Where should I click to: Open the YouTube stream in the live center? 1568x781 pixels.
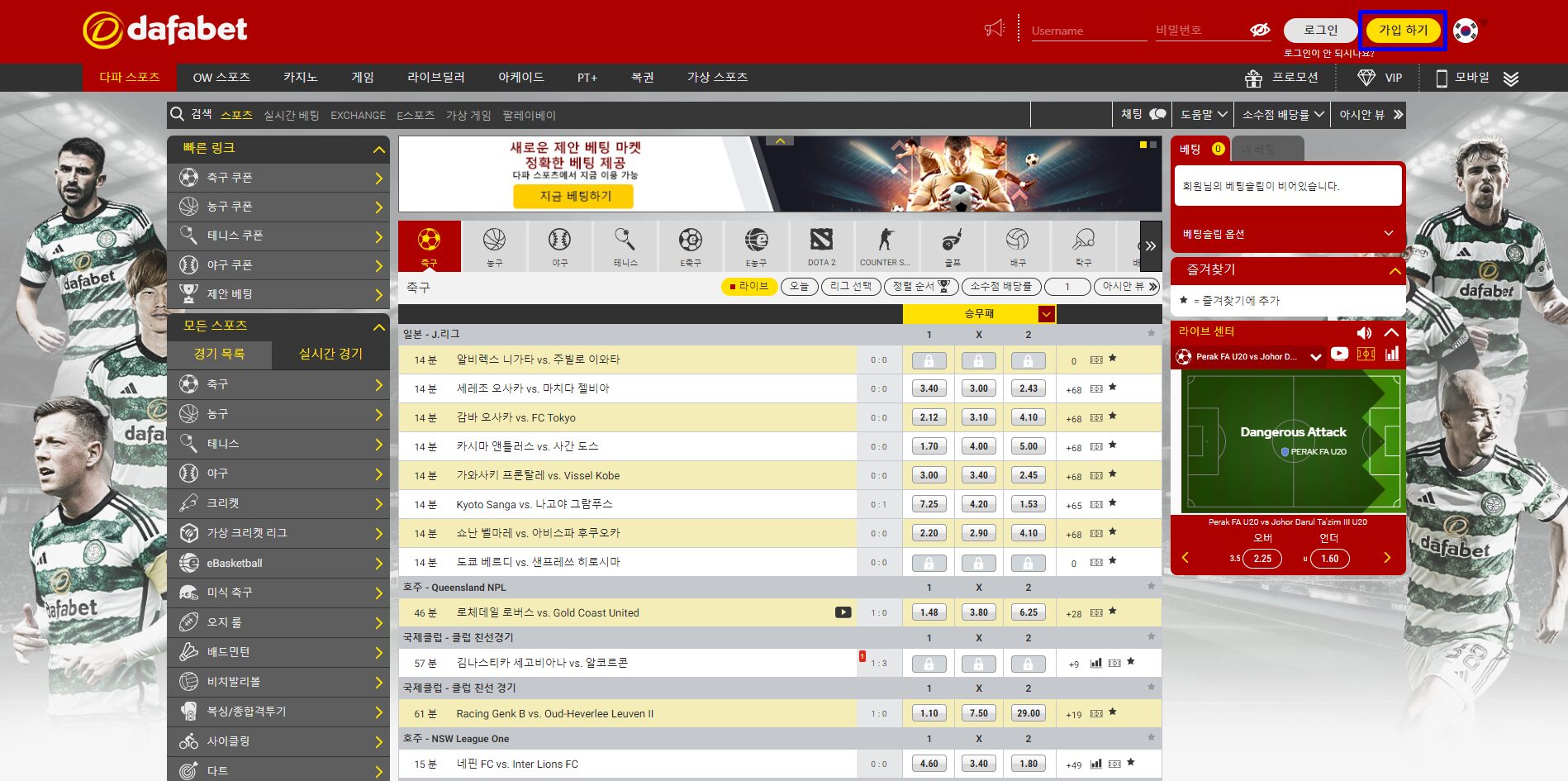(1339, 355)
